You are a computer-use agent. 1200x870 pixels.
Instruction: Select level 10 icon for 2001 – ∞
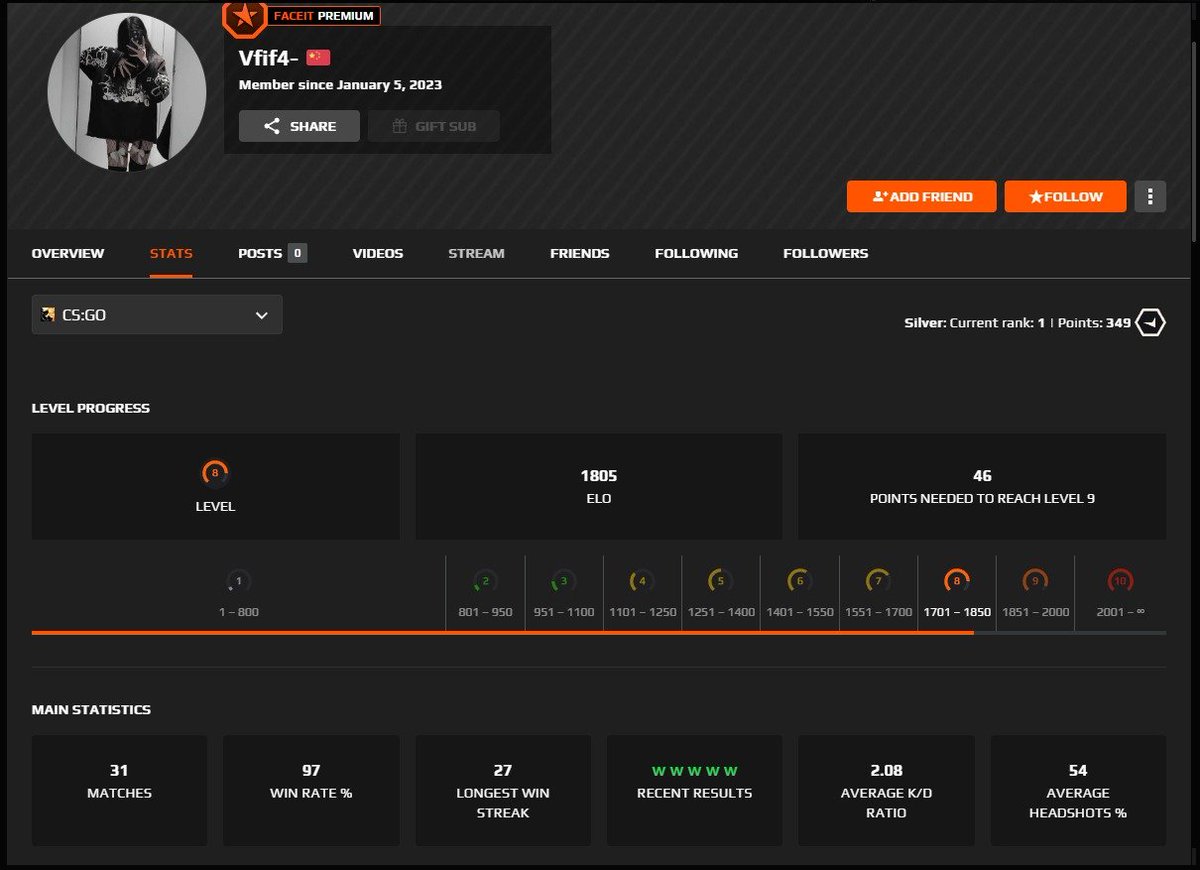(x=1120, y=580)
